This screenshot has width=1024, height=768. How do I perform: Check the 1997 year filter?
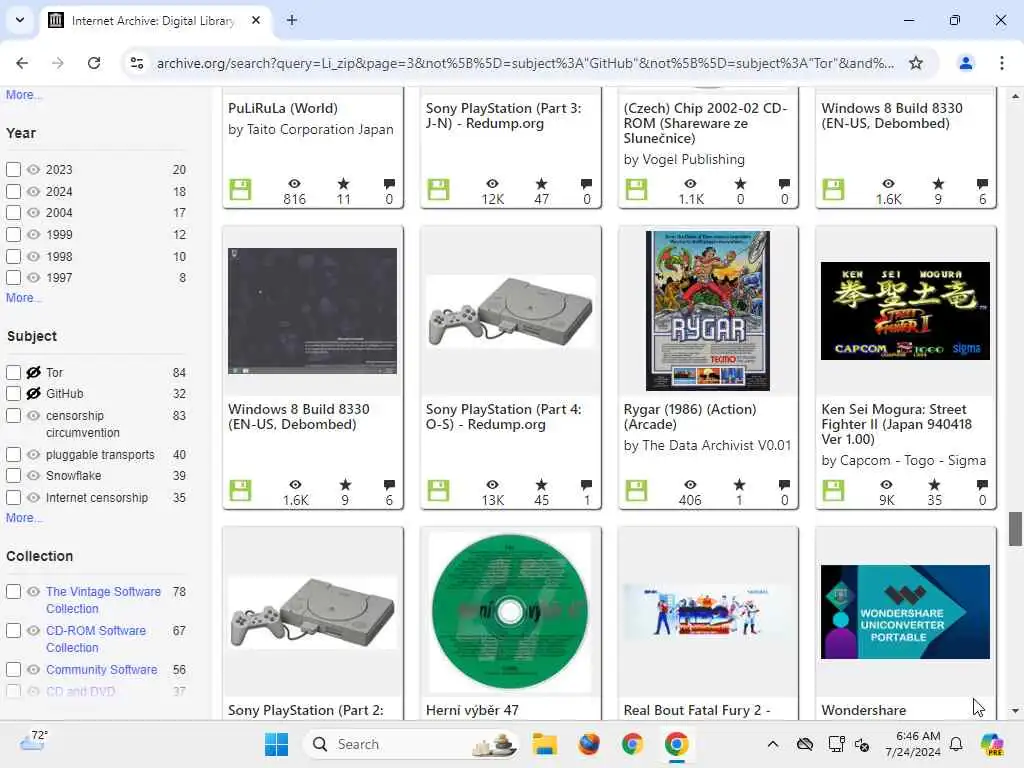coord(13,278)
